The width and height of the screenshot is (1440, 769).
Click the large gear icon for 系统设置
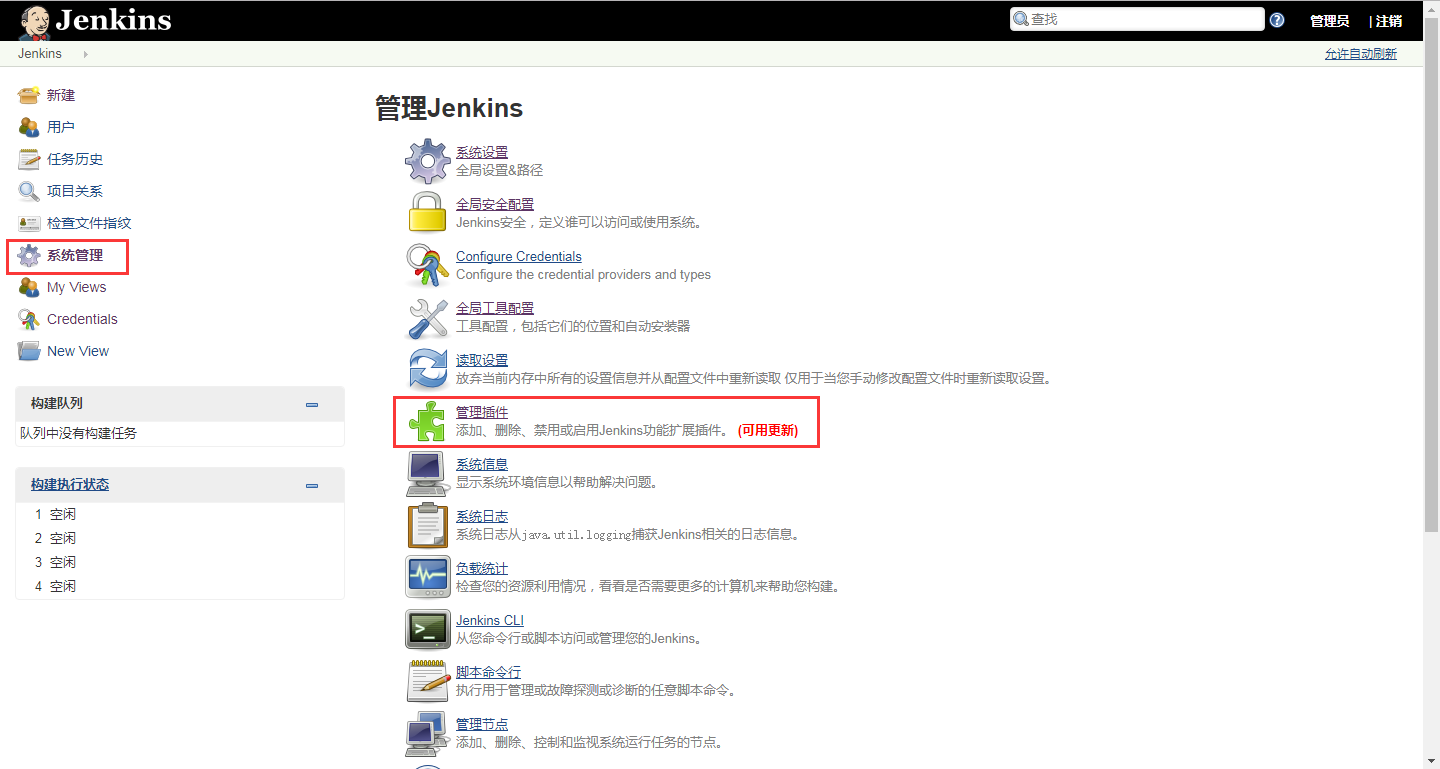[428, 161]
